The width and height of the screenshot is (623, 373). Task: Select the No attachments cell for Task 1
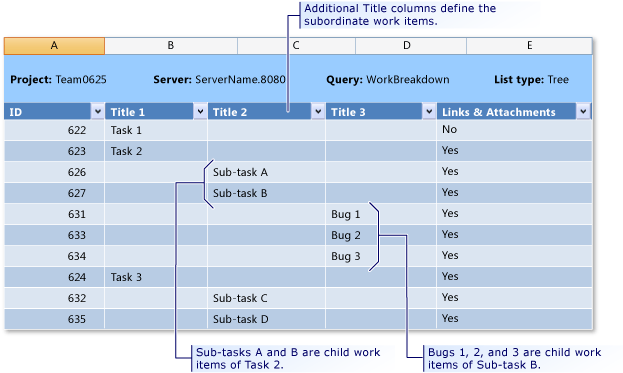tap(514, 130)
